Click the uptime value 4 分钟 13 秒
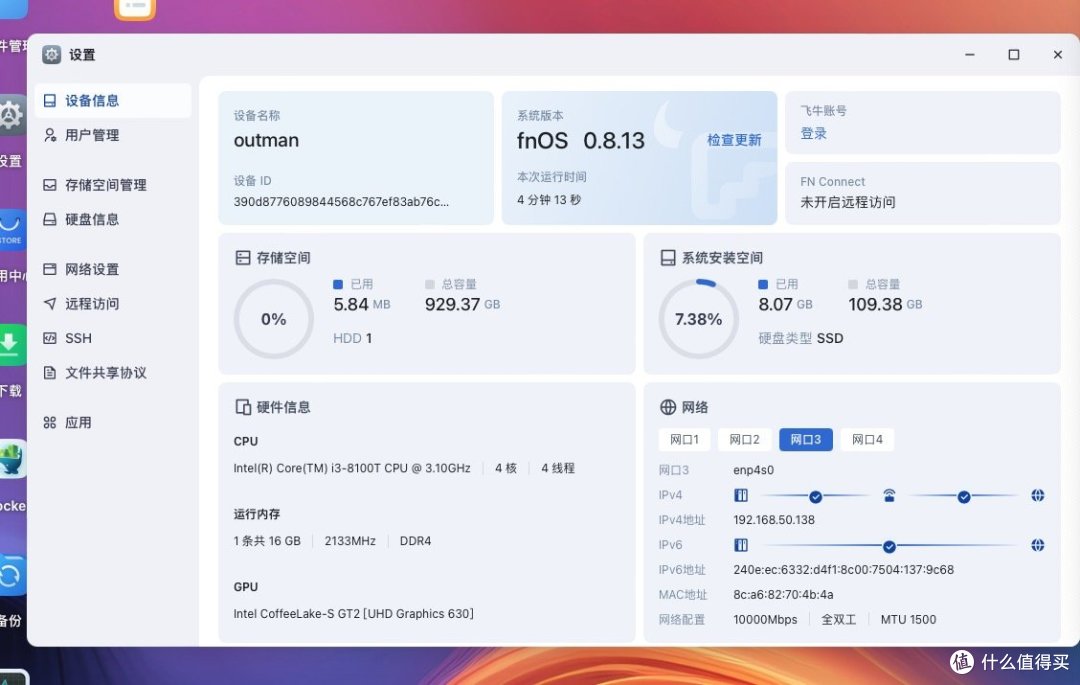This screenshot has height=685, width=1080. [549, 200]
